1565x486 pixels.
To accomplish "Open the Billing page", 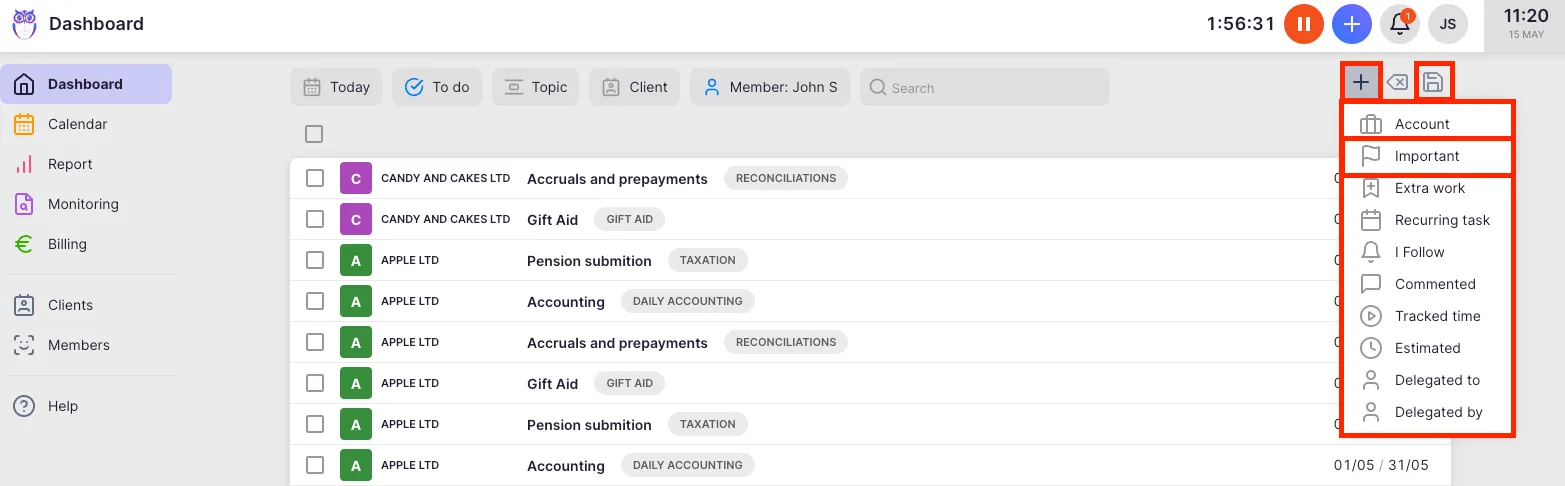I will click(67, 244).
